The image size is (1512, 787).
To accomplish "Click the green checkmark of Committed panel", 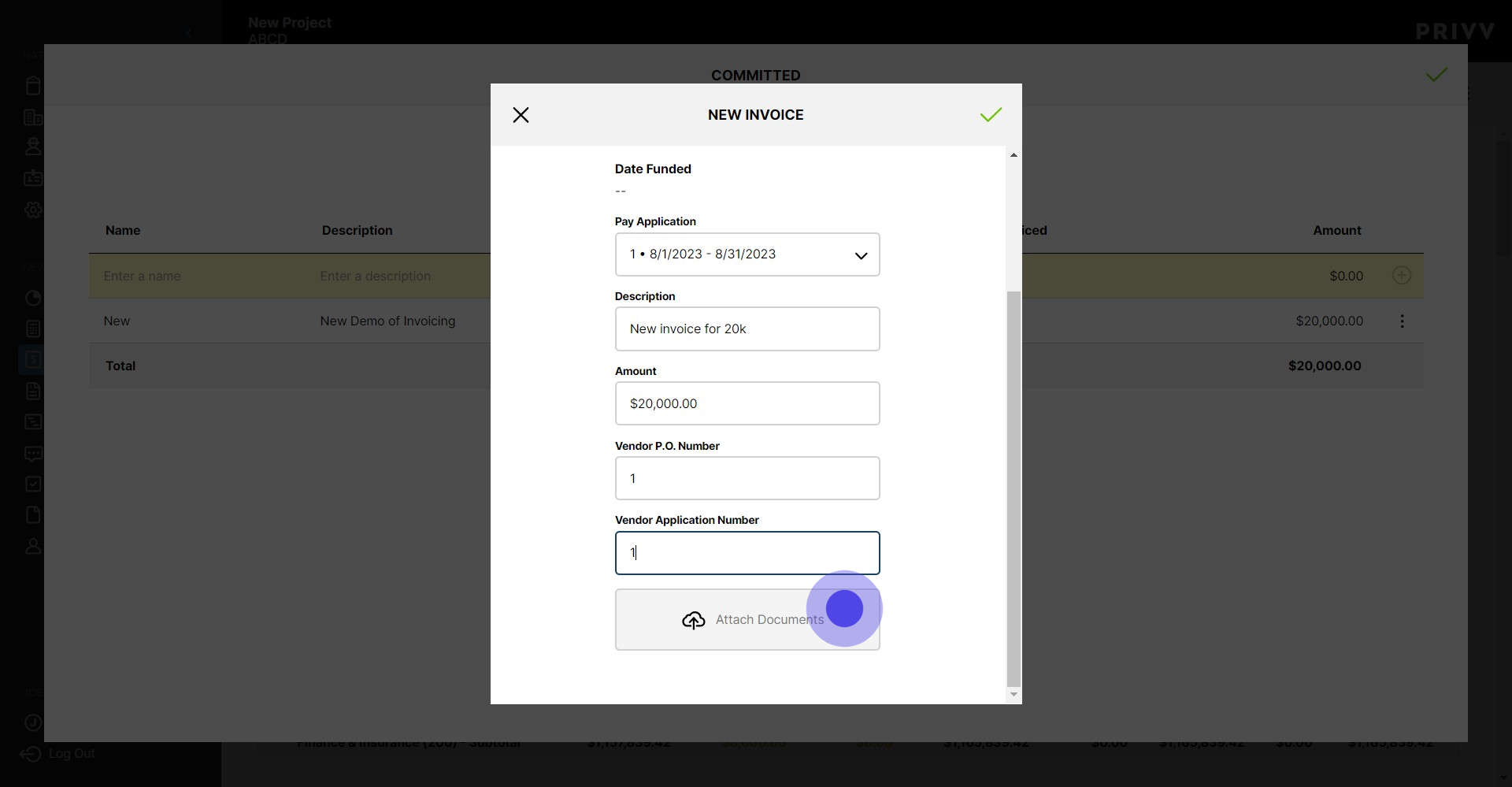I will click(x=1436, y=75).
